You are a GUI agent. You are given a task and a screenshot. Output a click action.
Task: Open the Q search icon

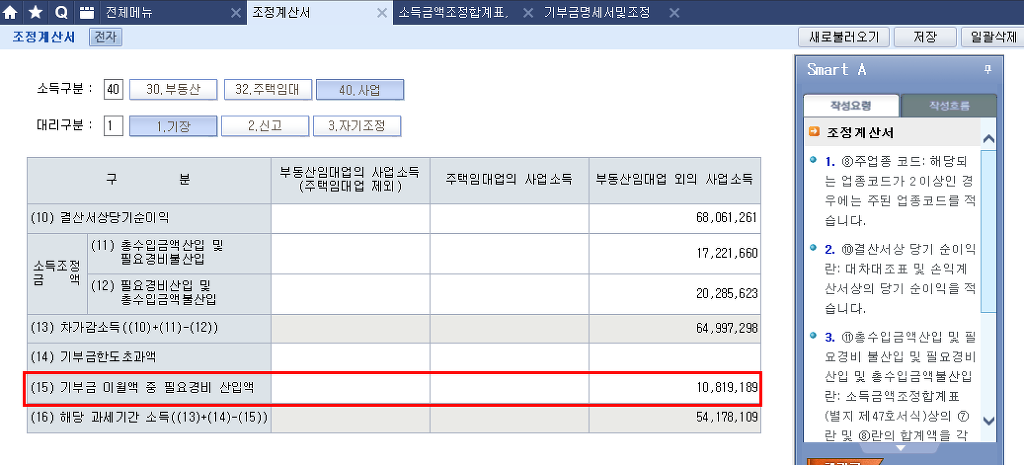61,12
